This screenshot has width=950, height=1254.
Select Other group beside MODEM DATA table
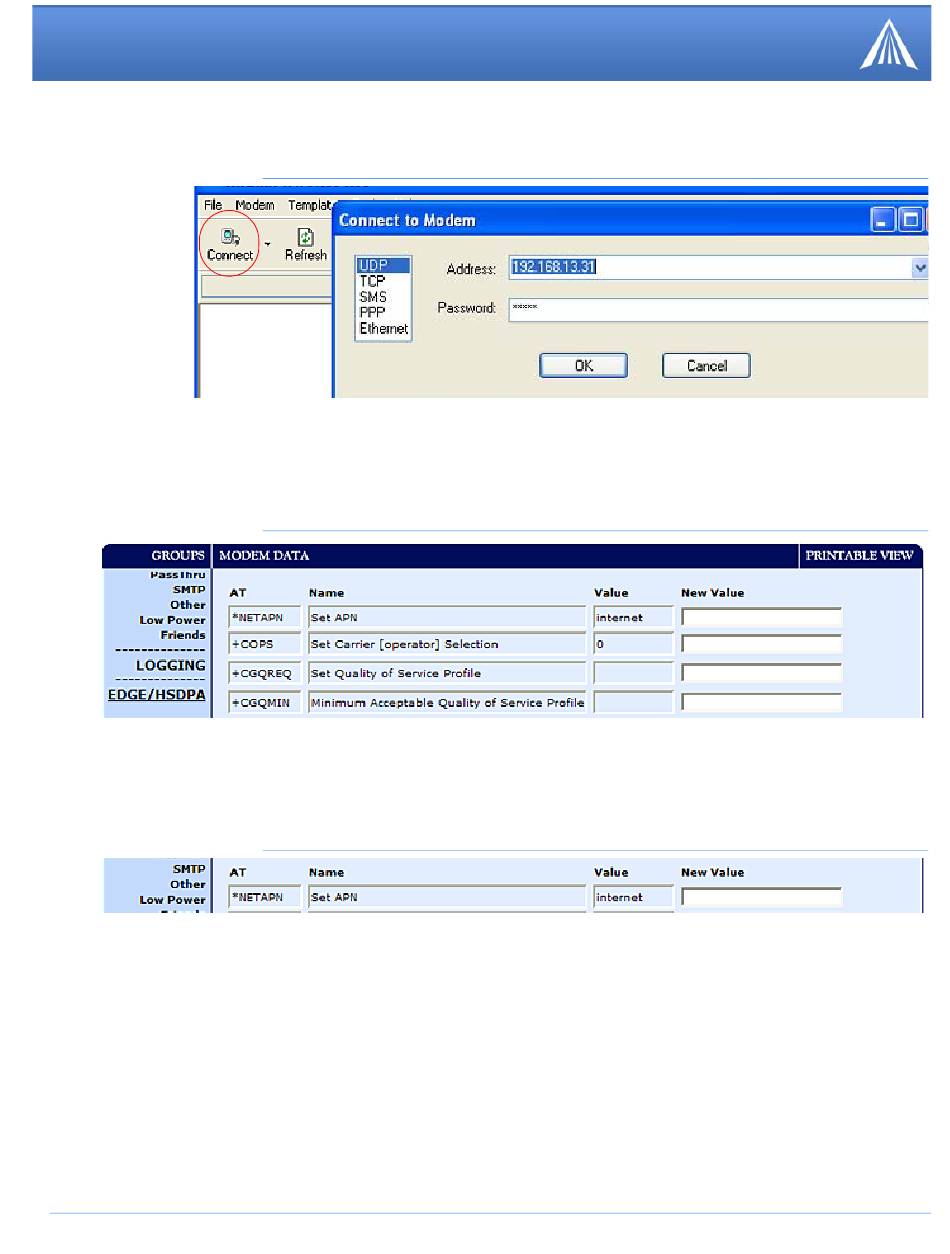pos(188,604)
